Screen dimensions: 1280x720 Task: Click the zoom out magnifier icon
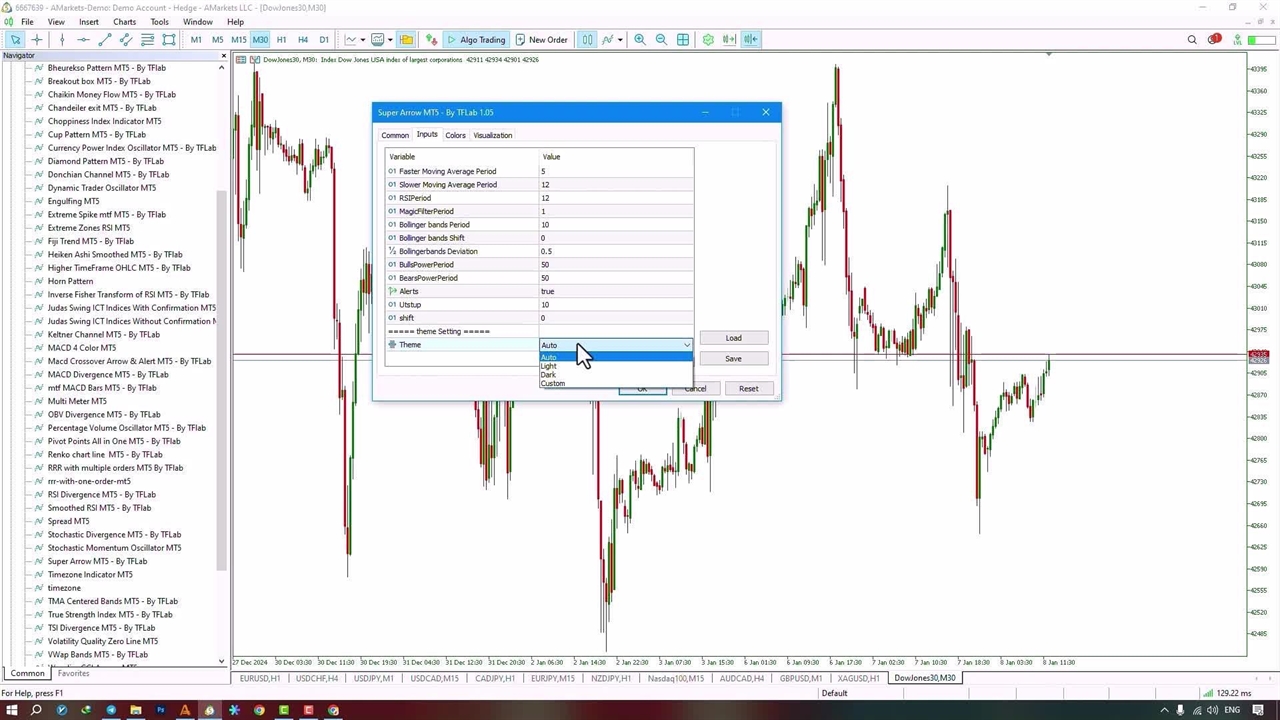661,40
